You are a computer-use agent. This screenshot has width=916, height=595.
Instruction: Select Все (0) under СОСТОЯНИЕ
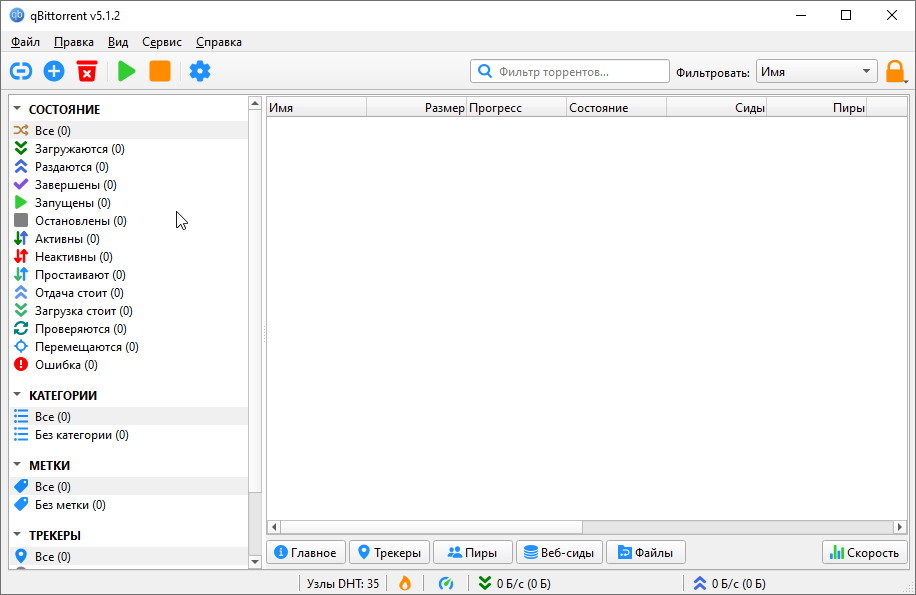coord(129,130)
